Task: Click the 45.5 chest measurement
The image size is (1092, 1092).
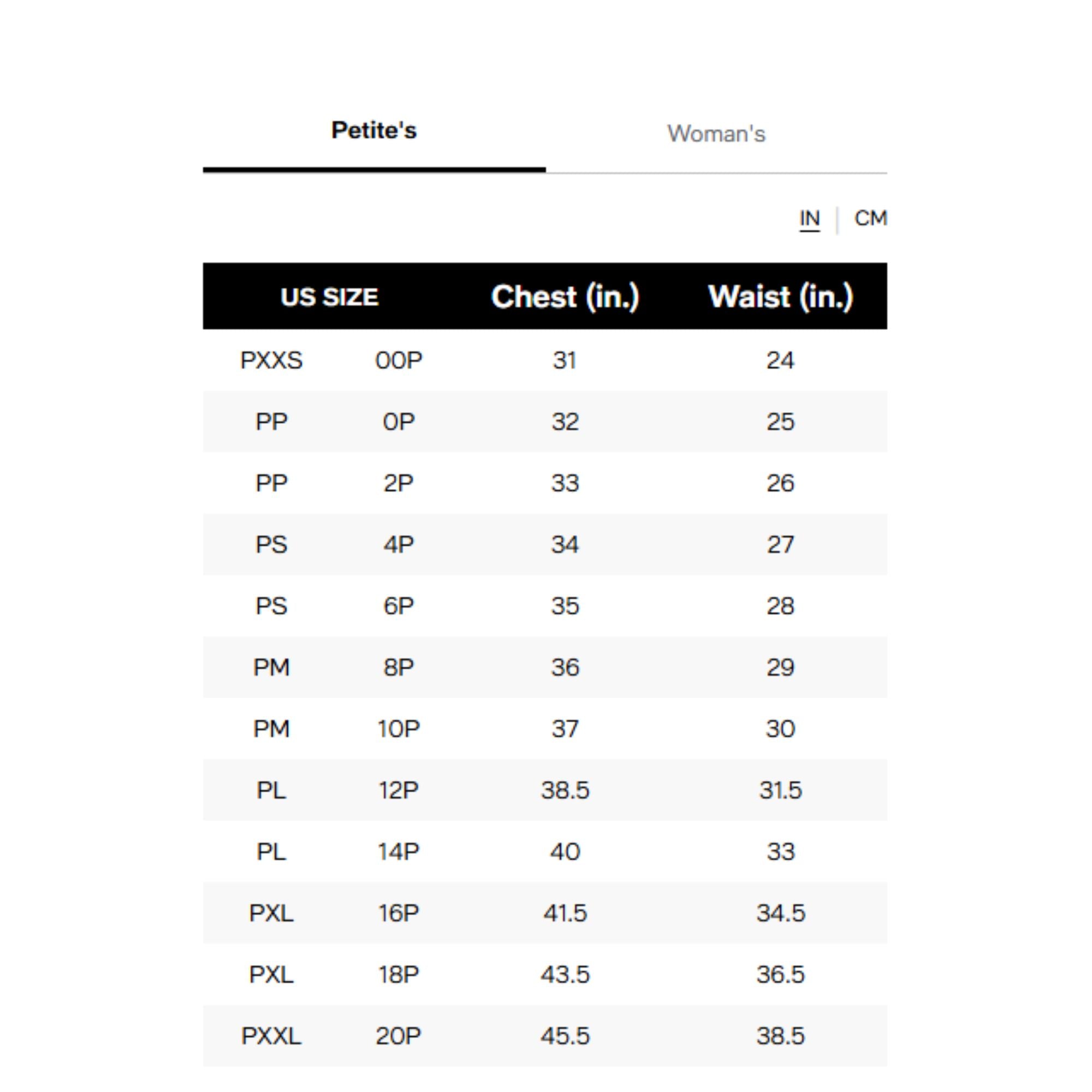Action: pyautogui.click(x=565, y=1036)
